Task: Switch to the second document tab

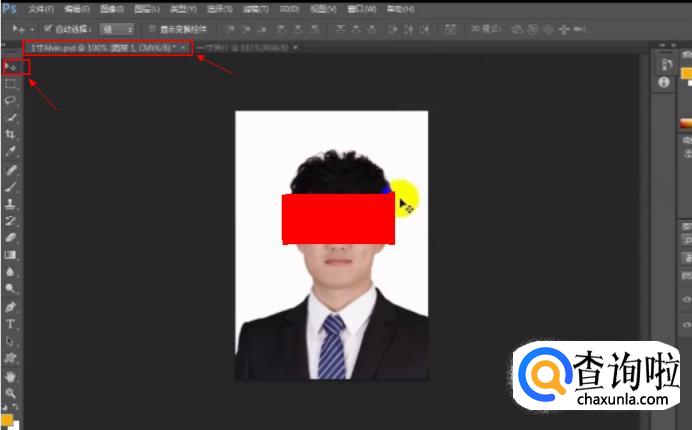Action: coord(244,47)
